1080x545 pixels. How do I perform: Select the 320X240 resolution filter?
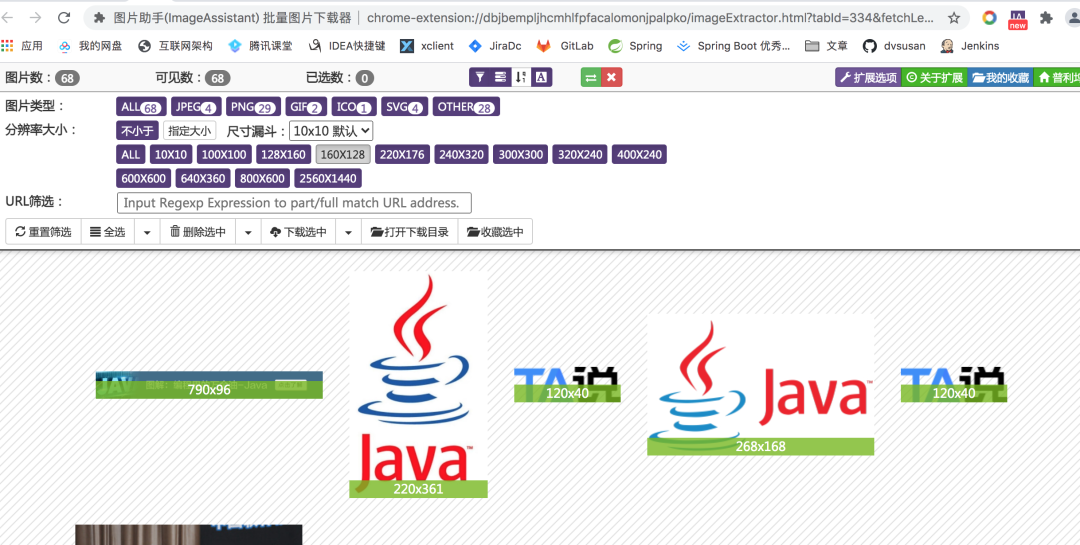click(580, 154)
